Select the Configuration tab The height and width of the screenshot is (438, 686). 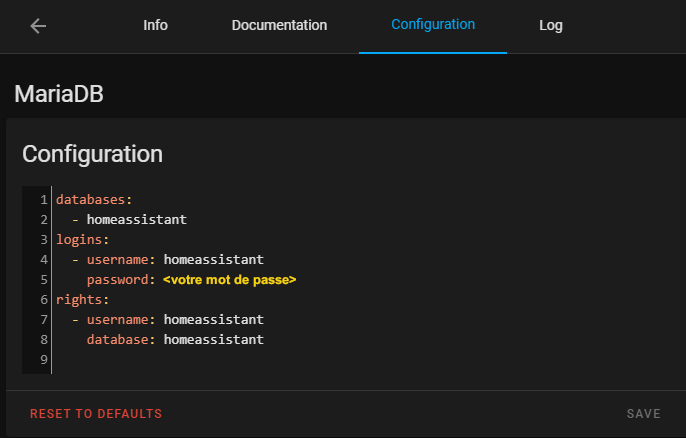[433, 25]
